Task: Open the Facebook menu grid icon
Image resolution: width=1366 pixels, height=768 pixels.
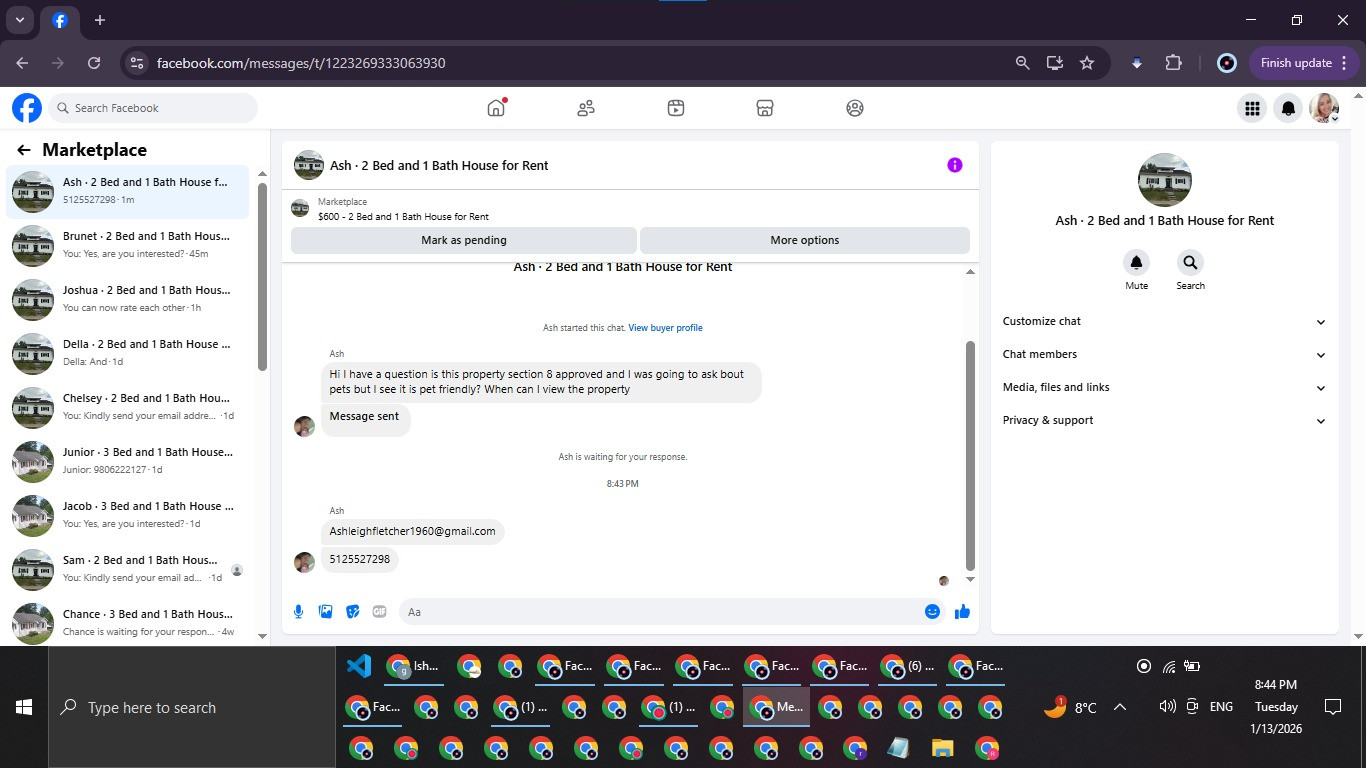Action: coord(1251,108)
